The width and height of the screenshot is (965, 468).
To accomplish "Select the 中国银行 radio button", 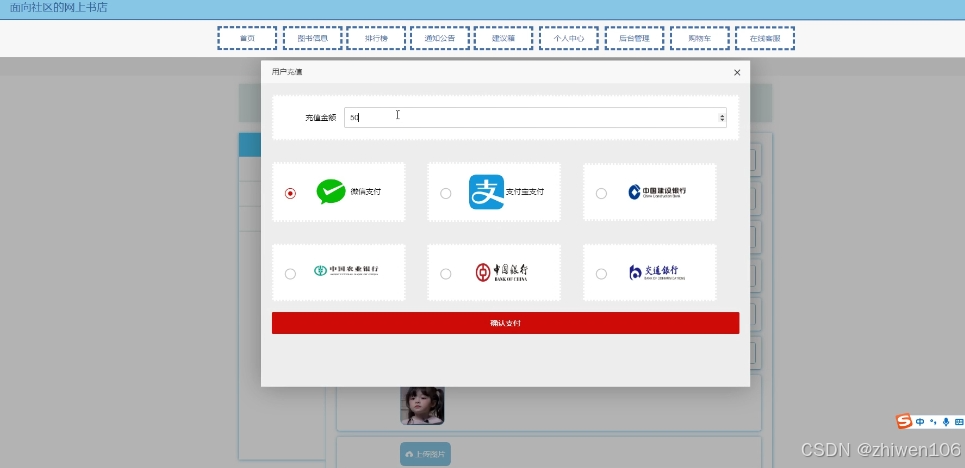I will pos(446,274).
